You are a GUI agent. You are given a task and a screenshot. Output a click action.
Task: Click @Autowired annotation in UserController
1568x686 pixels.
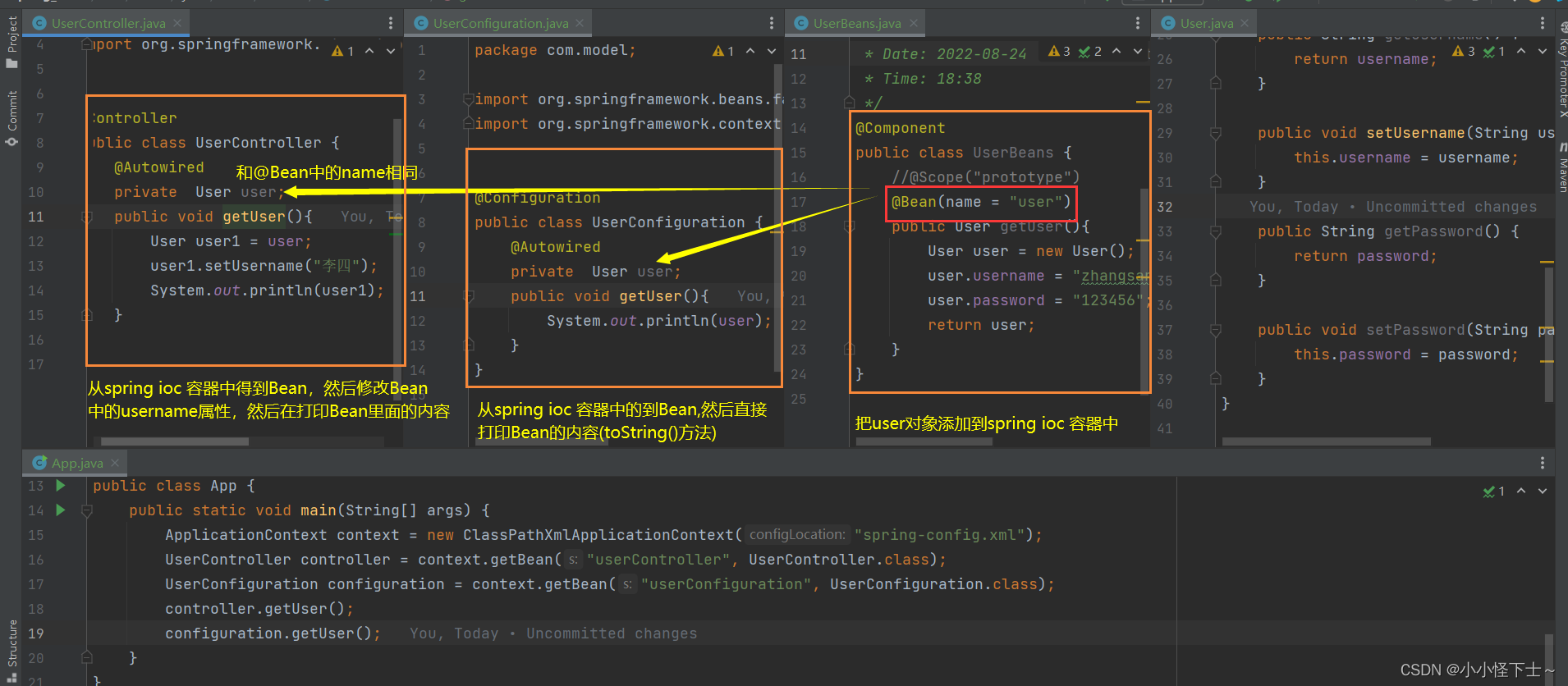pyautogui.click(x=158, y=167)
